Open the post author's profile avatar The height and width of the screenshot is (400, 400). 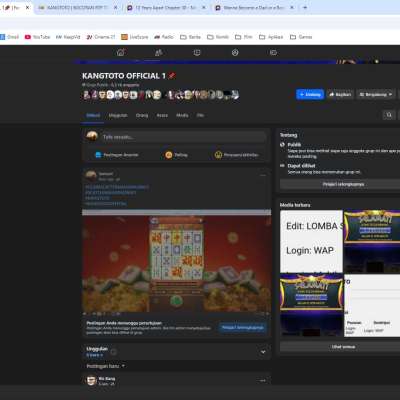[91, 176]
